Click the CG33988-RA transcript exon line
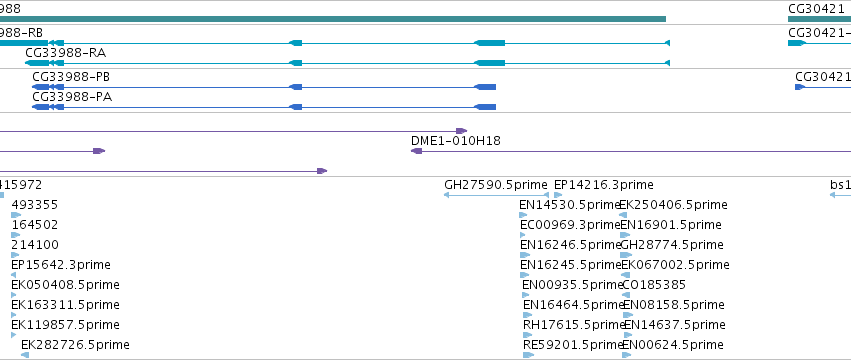This screenshot has width=851, height=360. click(x=347, y=63)
